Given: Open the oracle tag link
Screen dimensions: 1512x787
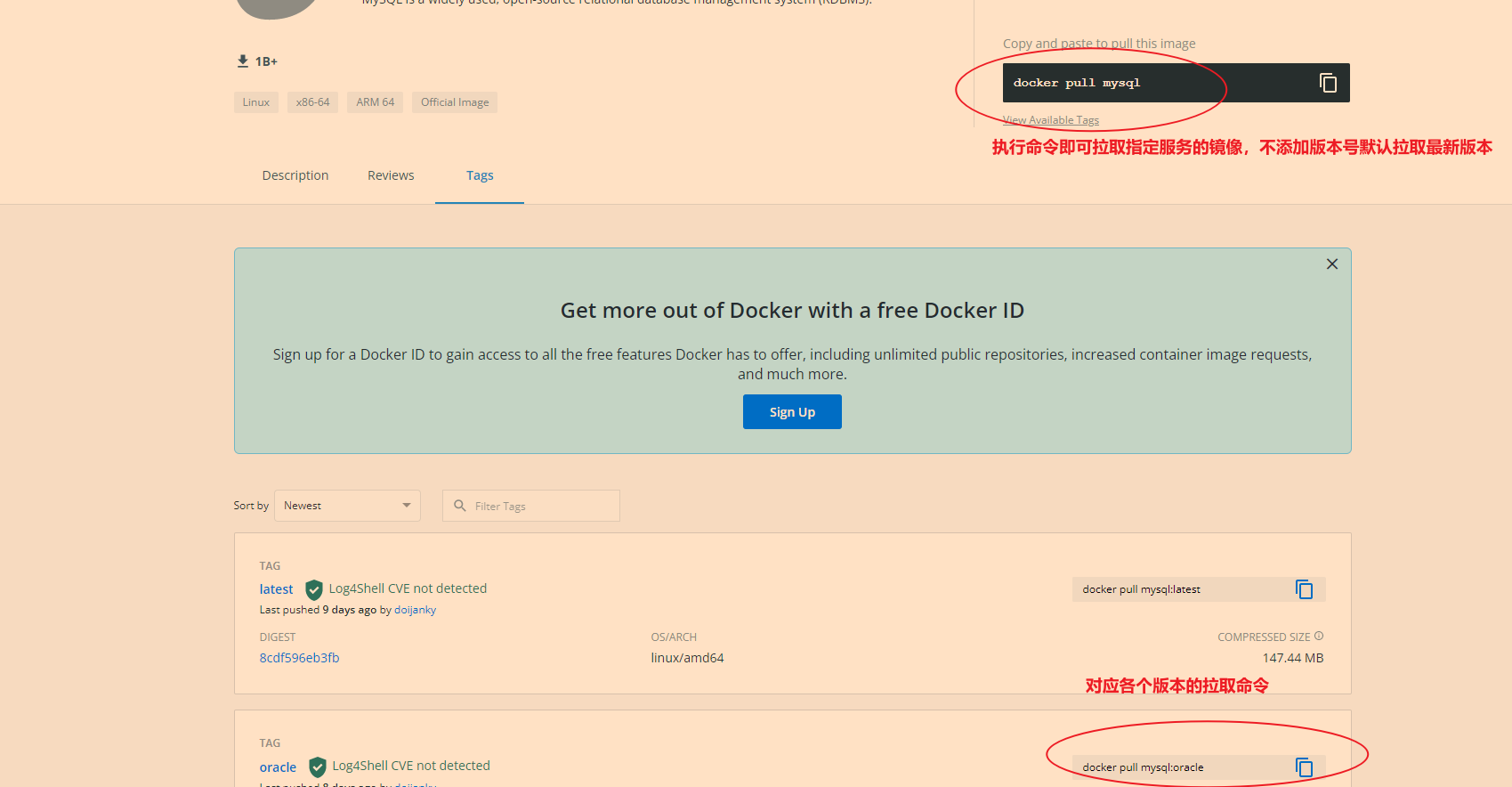Looking at the screenshot, I should pyautogui.click(x=278, y=767).
